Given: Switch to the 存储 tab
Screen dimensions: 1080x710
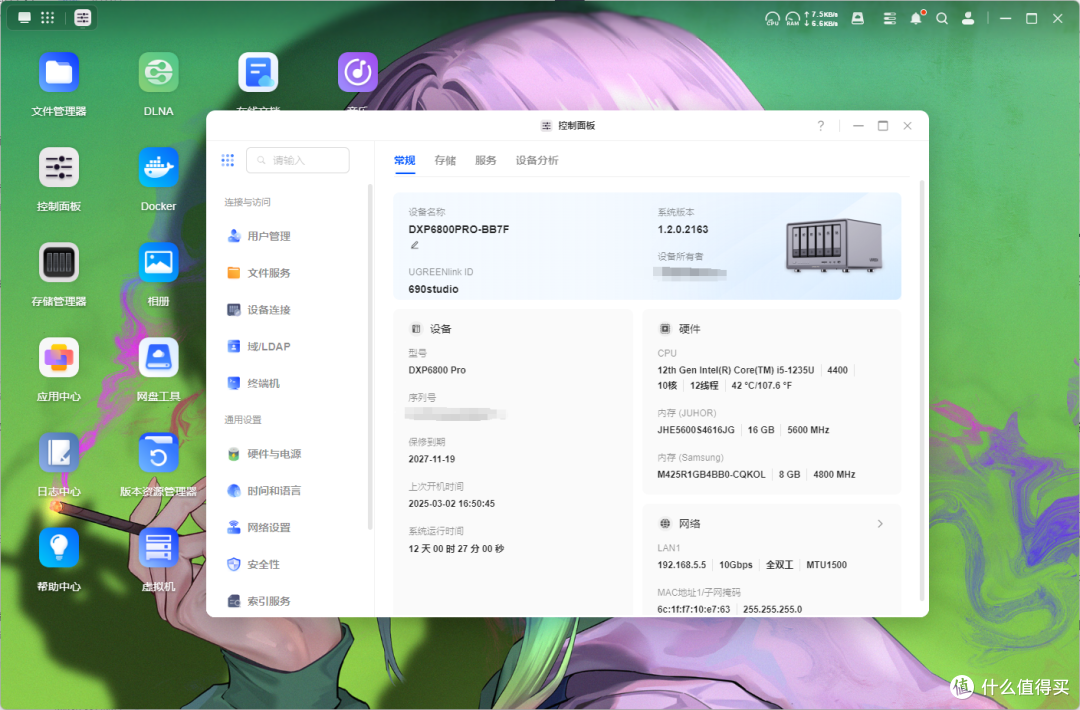Looking at the screenshot, I should (445, 160).
